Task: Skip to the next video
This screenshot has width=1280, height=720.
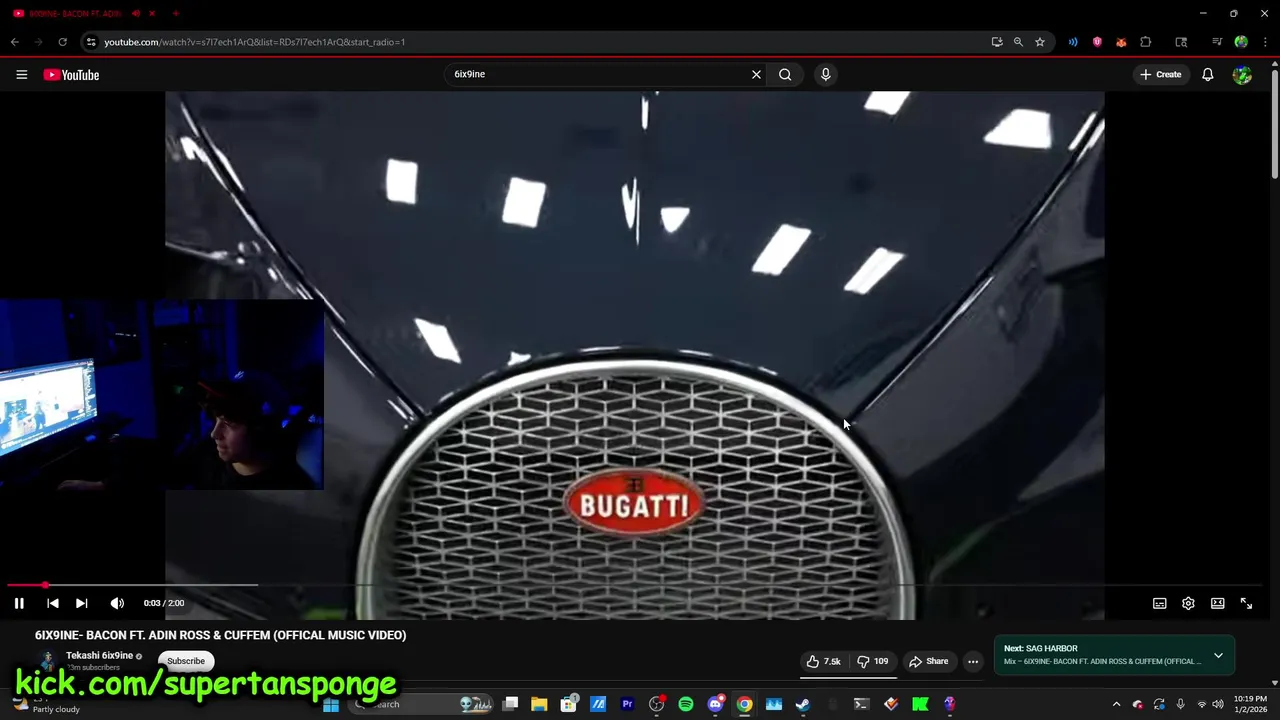Action: tap(82, 603)
